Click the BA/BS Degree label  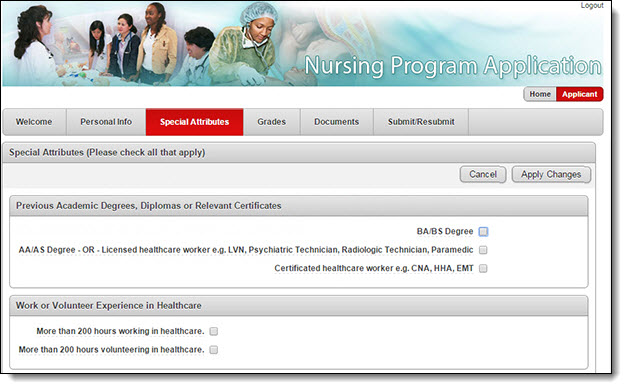point(445,231)
